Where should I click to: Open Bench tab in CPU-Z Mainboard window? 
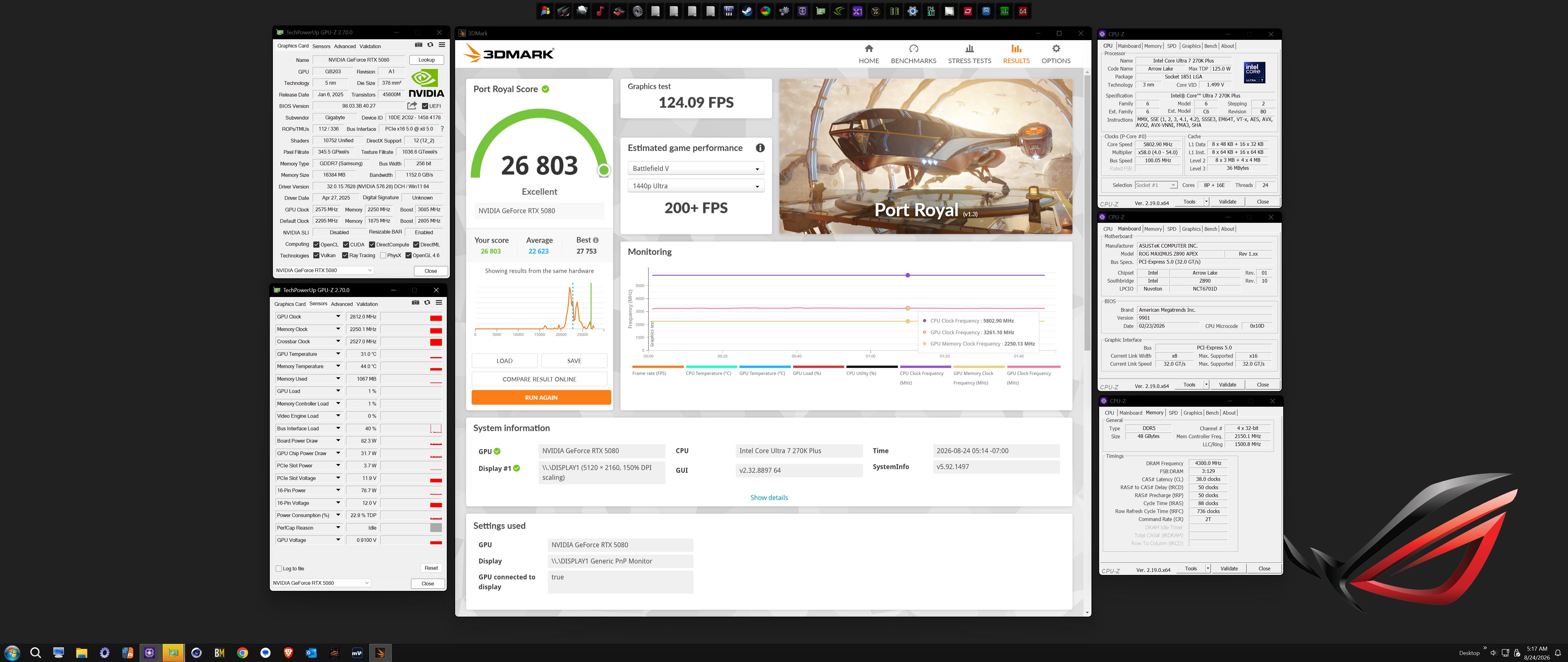click(x=1211, y=229)
